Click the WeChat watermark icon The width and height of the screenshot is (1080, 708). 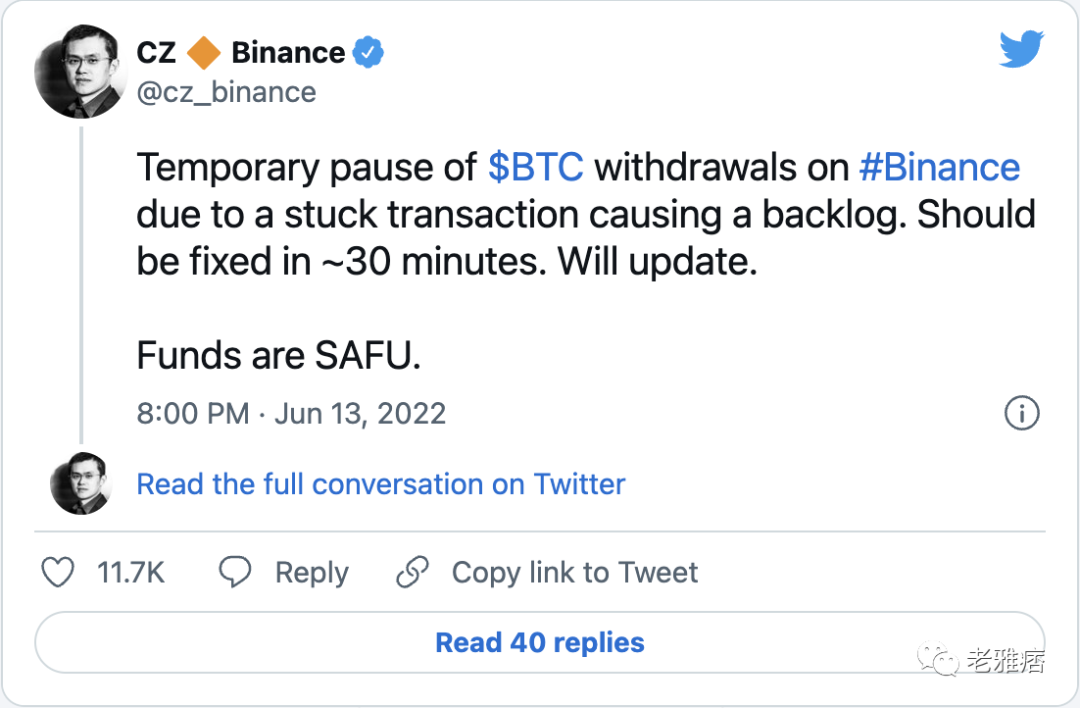tap(940, 660)
